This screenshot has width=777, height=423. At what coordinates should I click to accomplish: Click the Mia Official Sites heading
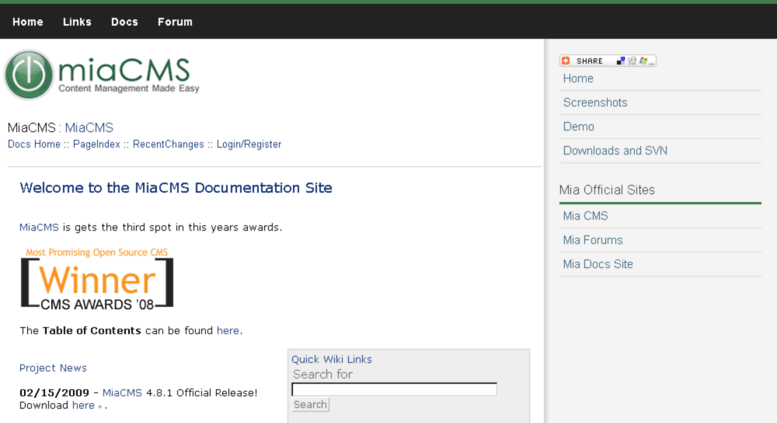(x=607, y=190)
